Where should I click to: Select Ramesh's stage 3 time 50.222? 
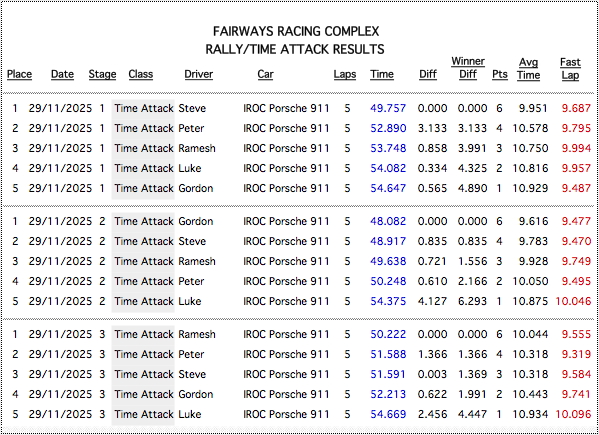pos(388,334)
